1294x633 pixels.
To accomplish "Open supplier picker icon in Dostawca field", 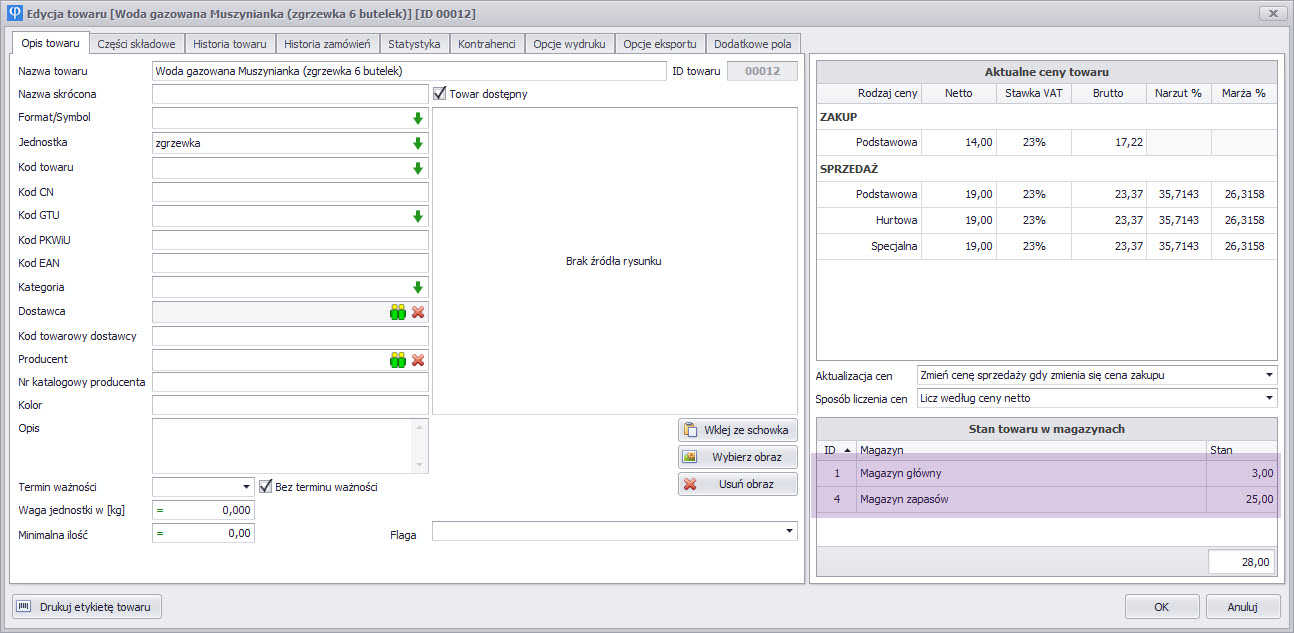I will (x=398, y=312).
